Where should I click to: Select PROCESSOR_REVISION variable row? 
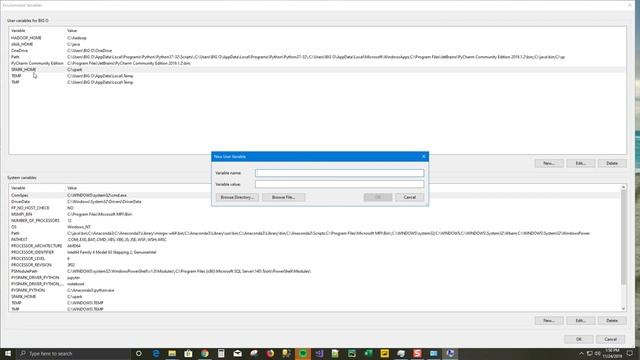click(x=315, y=265)
